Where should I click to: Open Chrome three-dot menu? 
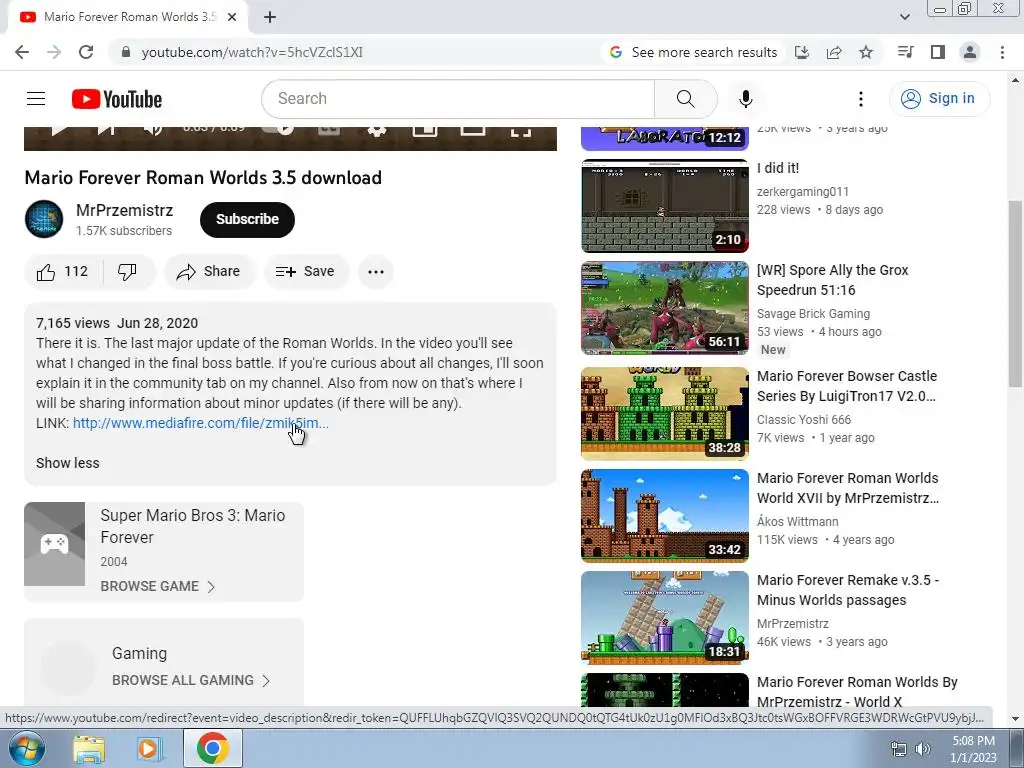[1002, 52]
